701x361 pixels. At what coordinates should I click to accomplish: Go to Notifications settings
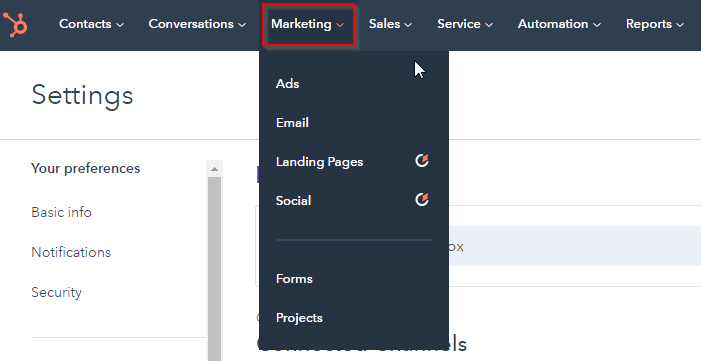(71, 252)
